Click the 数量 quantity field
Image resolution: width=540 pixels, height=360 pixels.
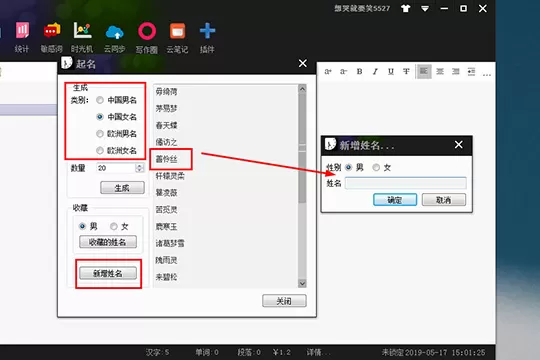[116, 168]
